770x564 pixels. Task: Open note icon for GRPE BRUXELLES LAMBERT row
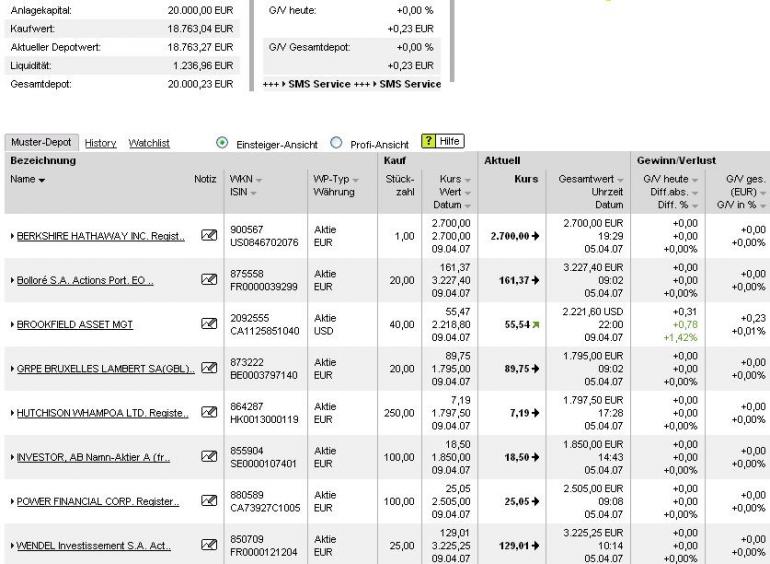(x=209, y=368)
